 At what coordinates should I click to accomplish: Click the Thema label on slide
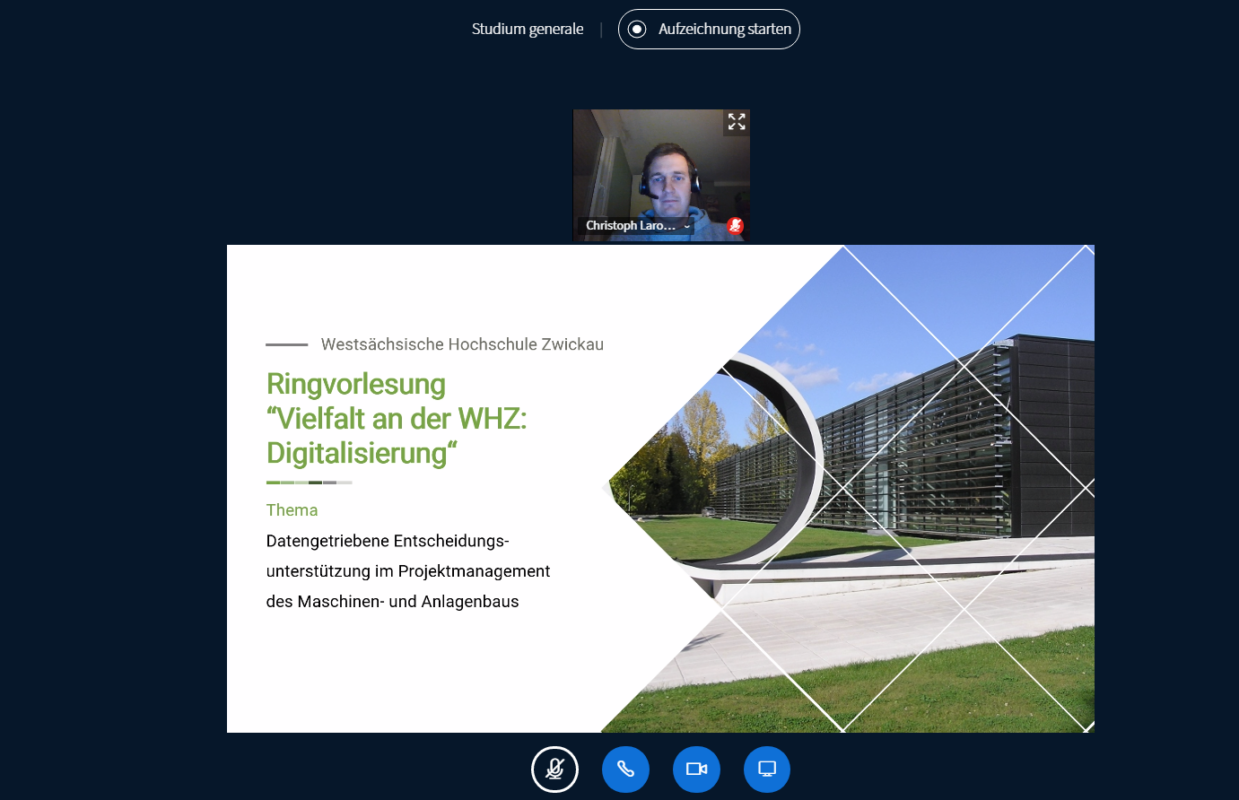point(292,510)
